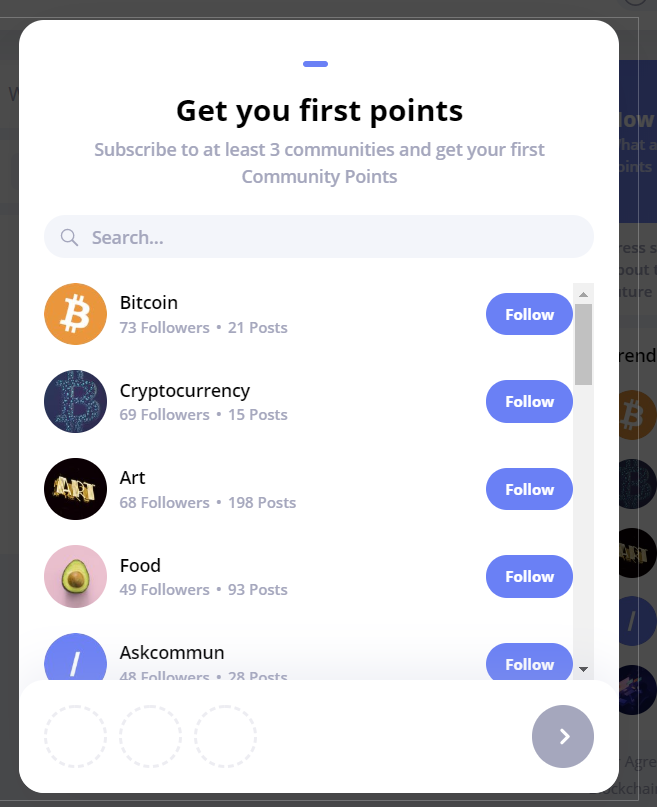Click the next arrow round button
657x807 pixels.
[x=563, y=736]
